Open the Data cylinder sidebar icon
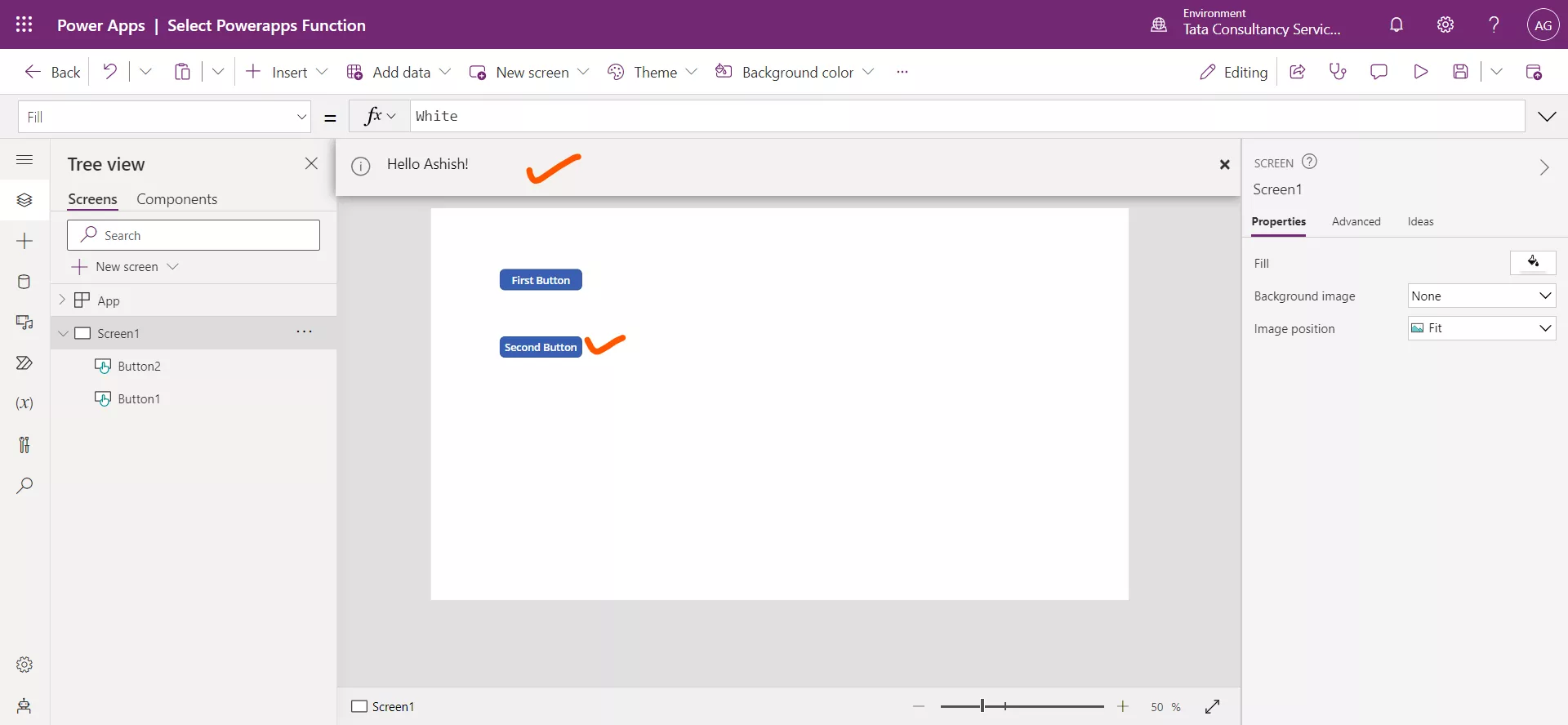This screenshot has height=725, width=1568. [24, 282]
